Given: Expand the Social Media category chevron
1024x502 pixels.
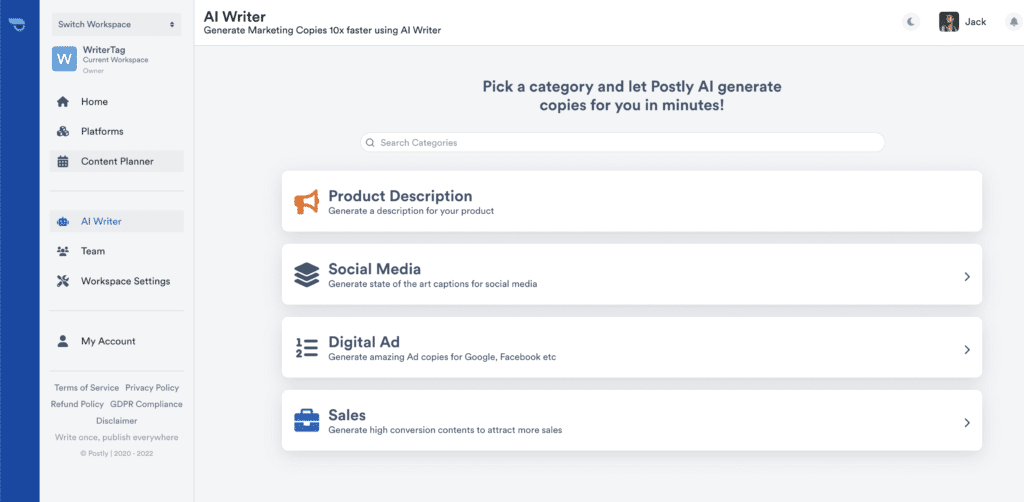Looking at the screenshot, I should (x=967, y=277).
